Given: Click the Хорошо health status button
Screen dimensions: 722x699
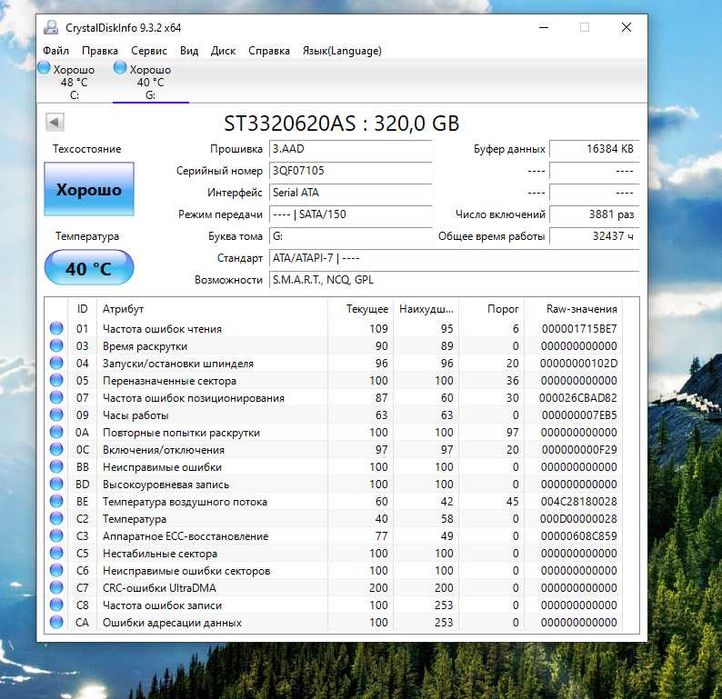Looking at the screenshot, I should pos(89,189).
